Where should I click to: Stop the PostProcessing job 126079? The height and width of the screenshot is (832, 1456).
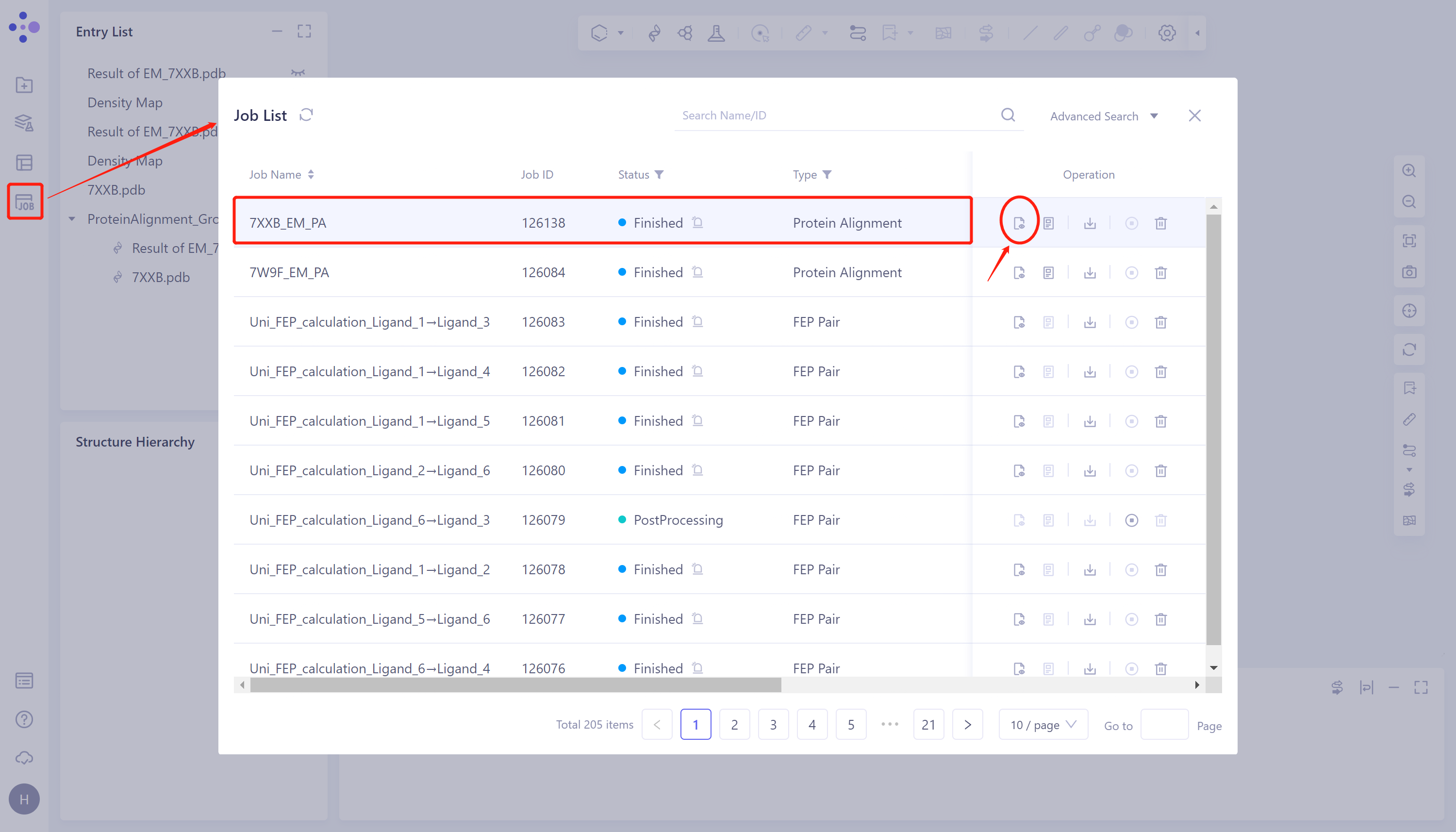pyautogui.click(x=1131, y=520)
